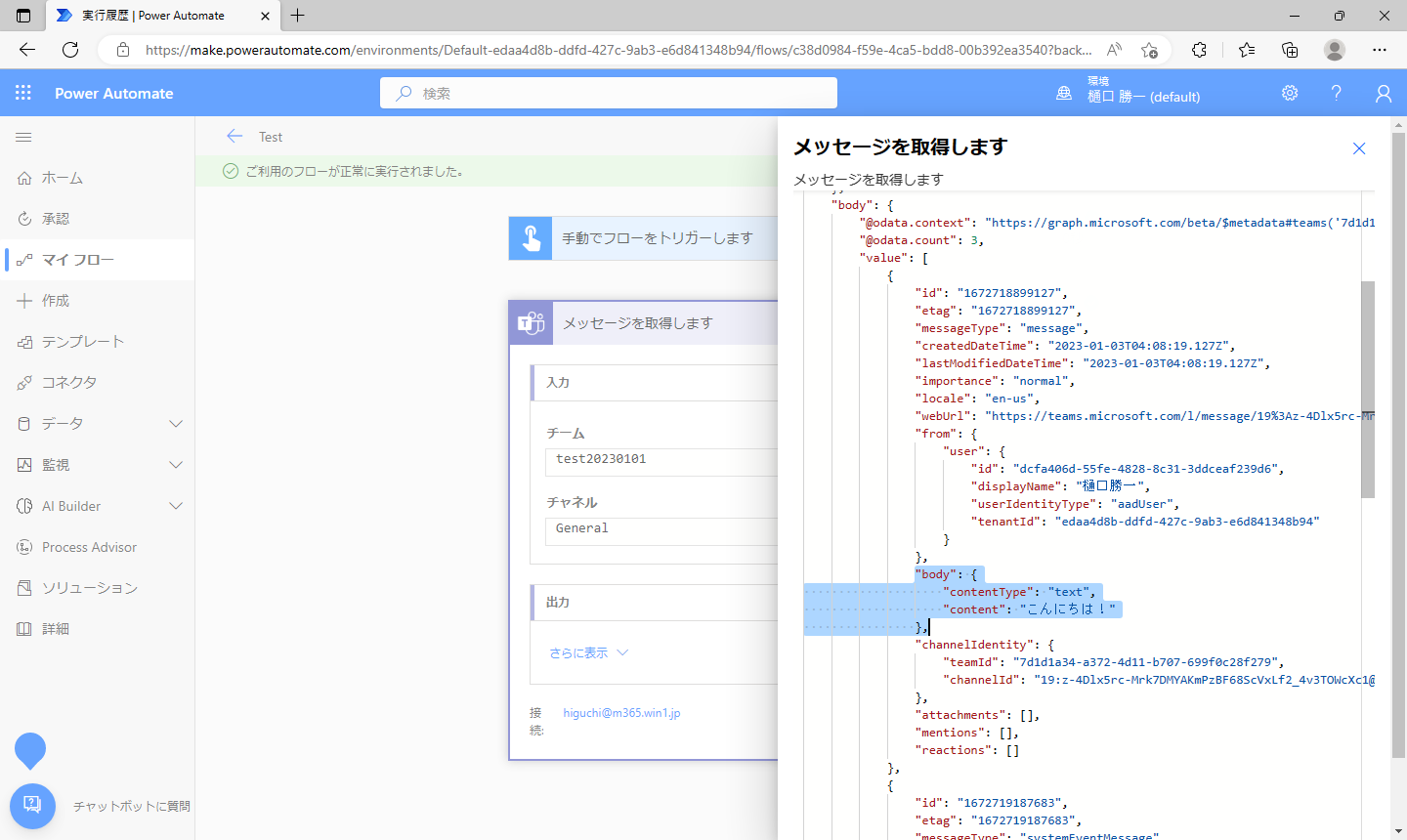
Task: Click the monitor chart icon
Action: click(24, 465)
